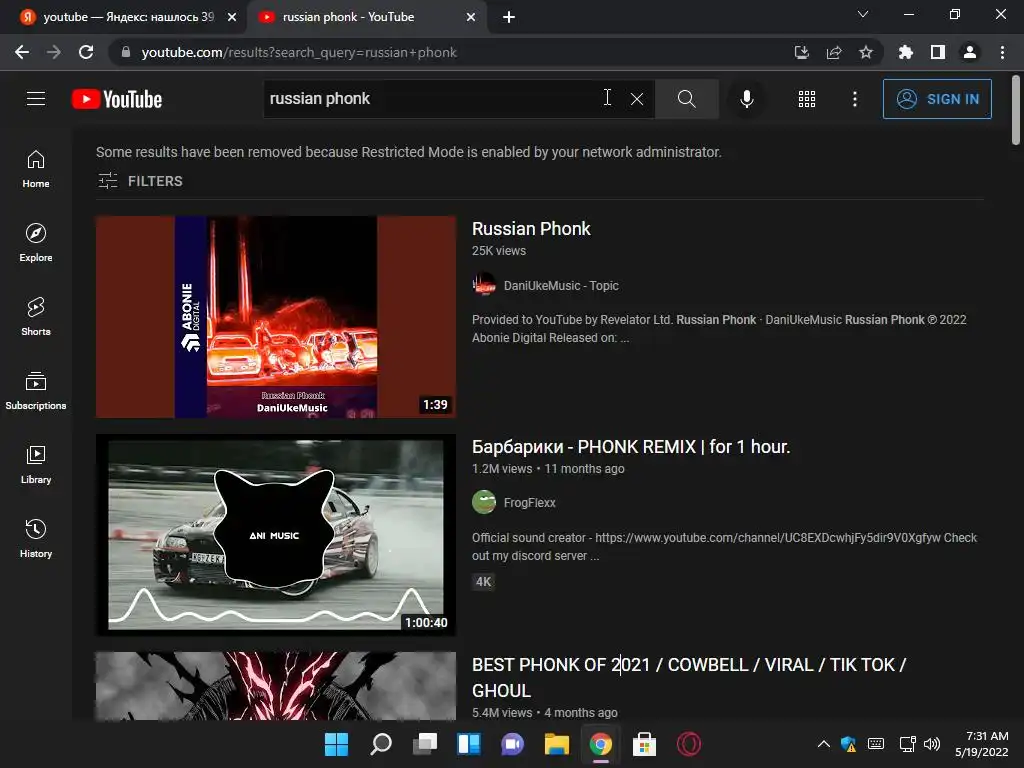The height and width of the screenshot is (768, 1024).
Task: Go back in the browser
Action: click(22, 52)
